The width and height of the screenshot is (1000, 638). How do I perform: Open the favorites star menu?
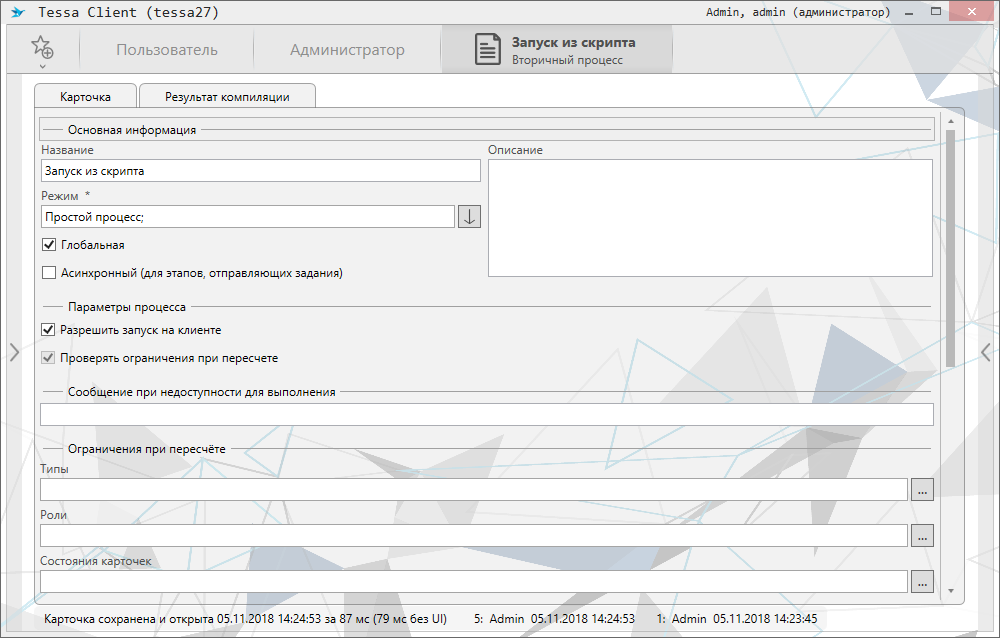point(41,49)
